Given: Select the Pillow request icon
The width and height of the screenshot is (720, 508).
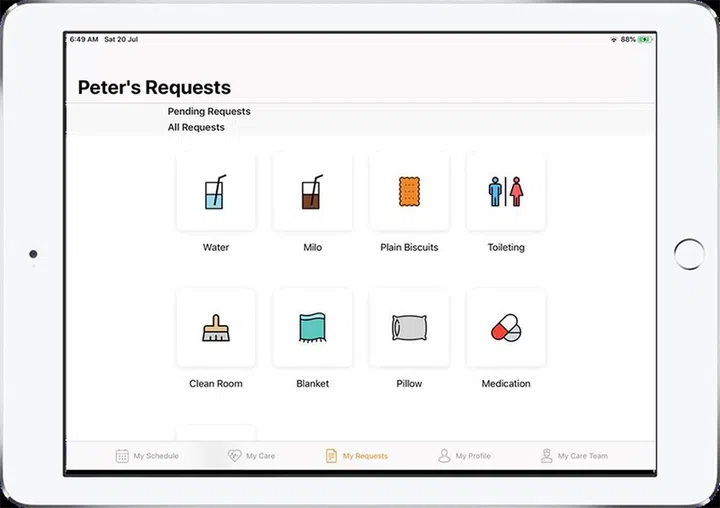Looking at the screenshot, I should point(409,328).
